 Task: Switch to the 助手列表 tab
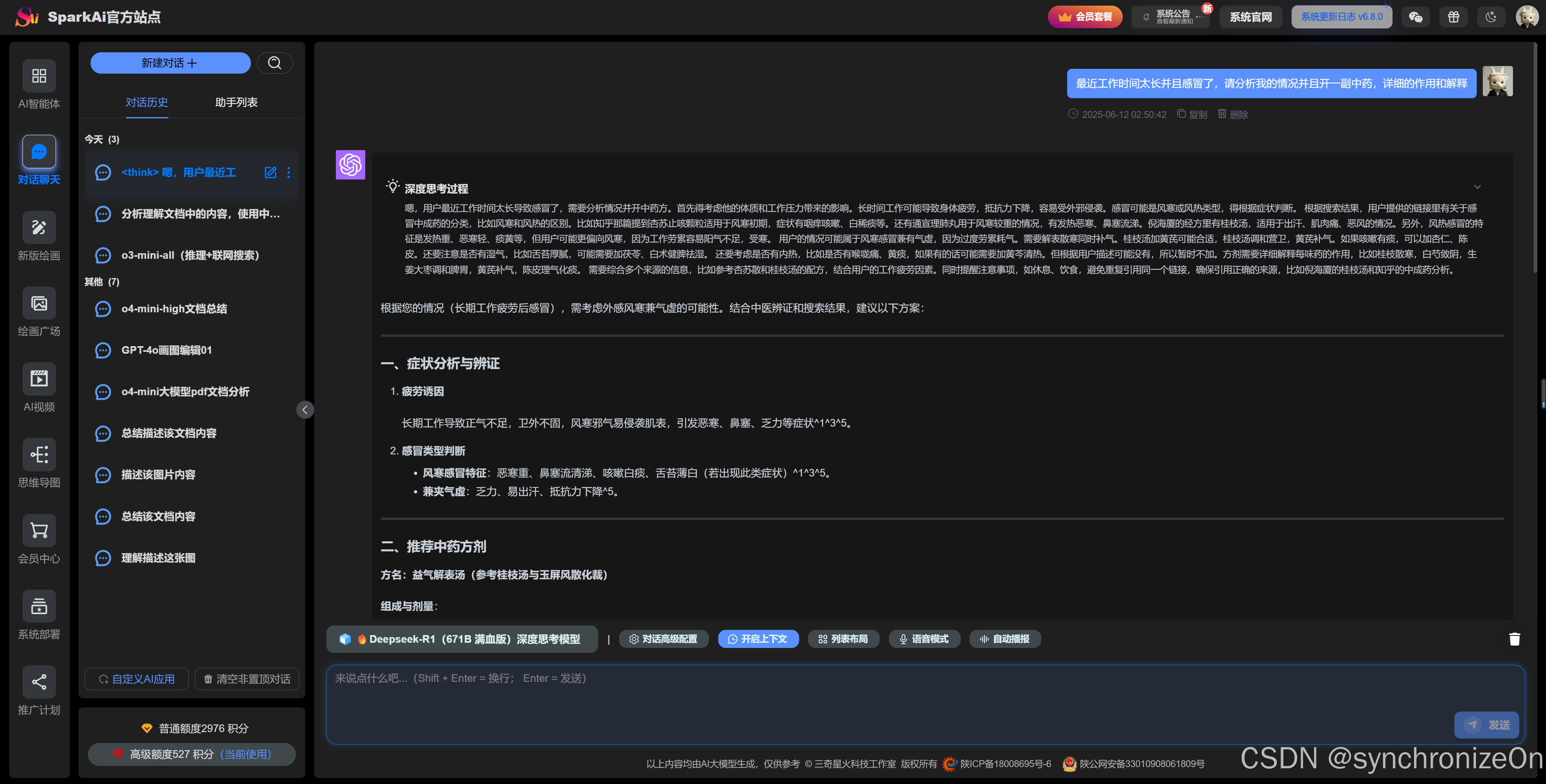236,103
